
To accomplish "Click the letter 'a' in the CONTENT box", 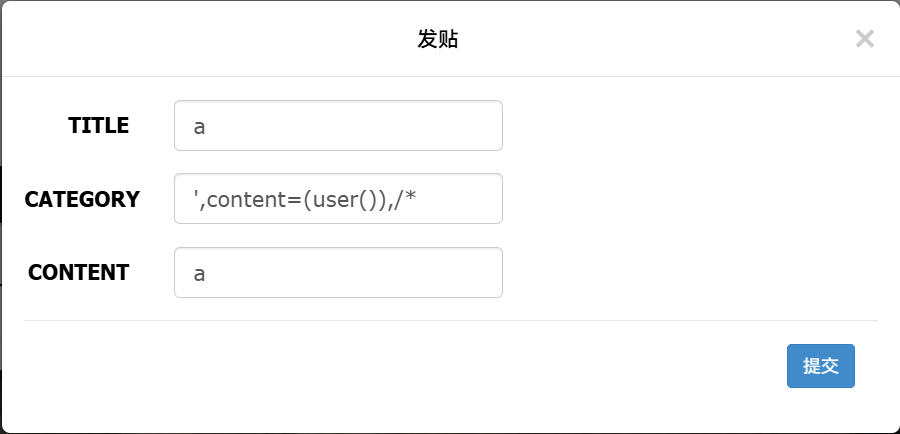I will pyautogui.click(x=199, y=273).
